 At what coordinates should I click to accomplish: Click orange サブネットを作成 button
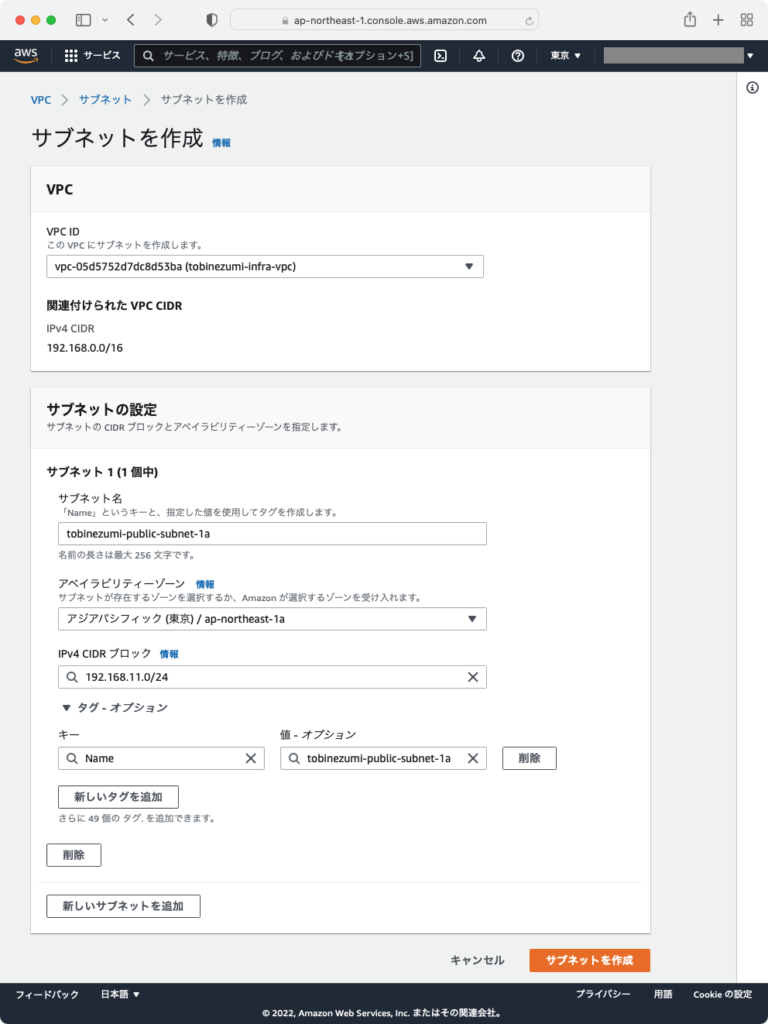coord(590,961)
